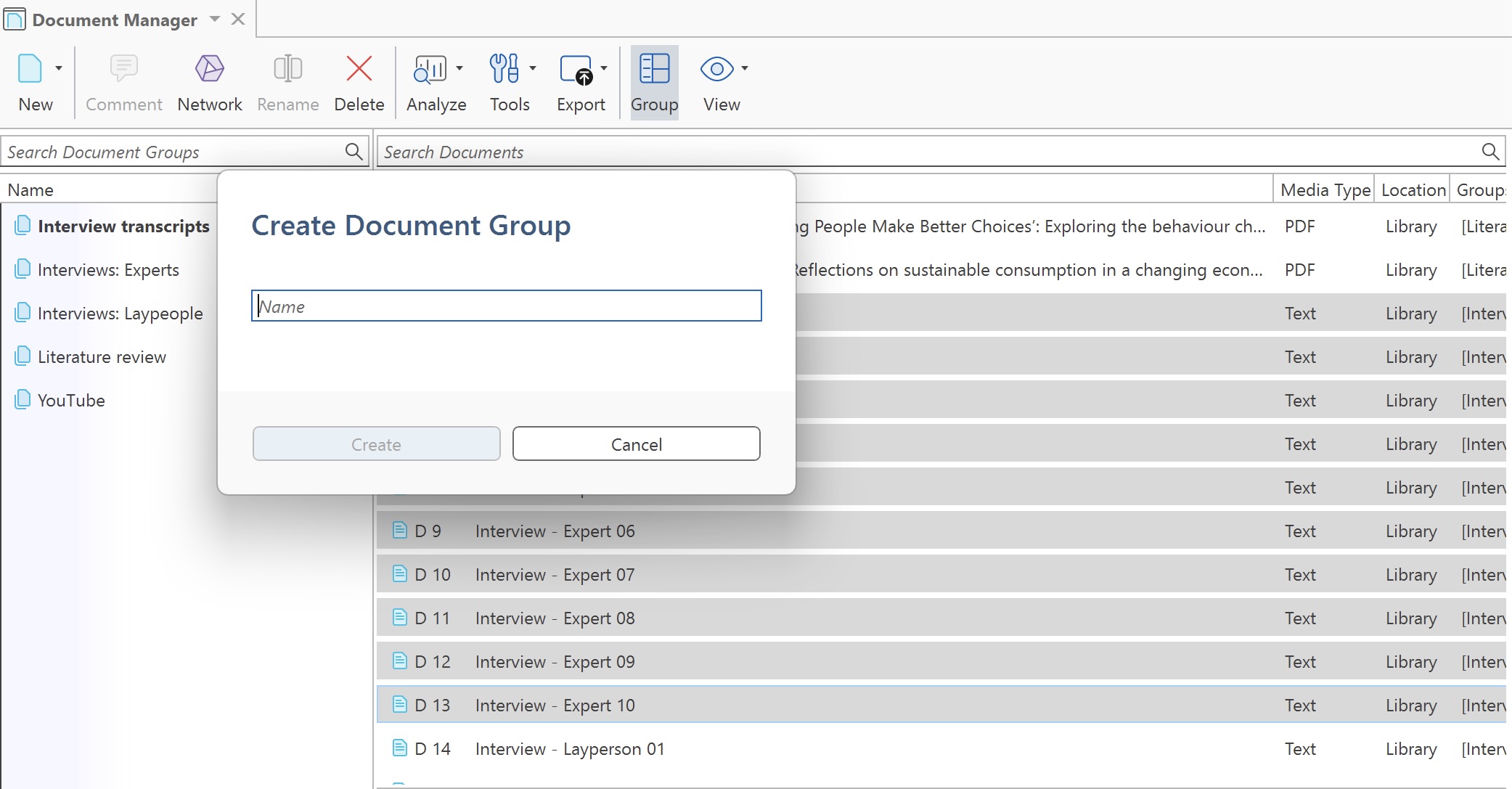Select the Document Manager tab
This screenshot has width=1512, height=789.
pos(115,20)
